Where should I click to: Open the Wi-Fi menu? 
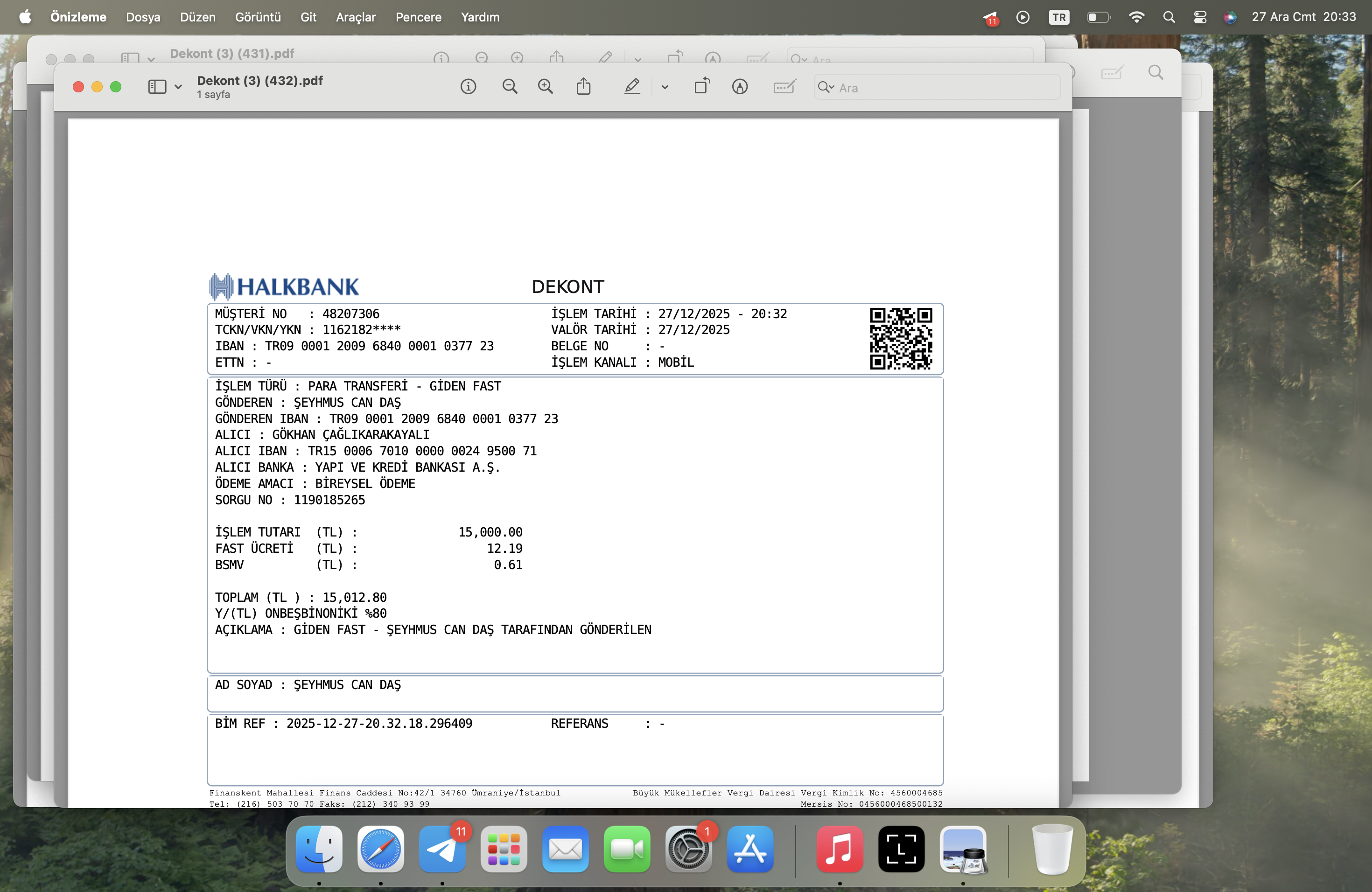tap(1136, 17)
